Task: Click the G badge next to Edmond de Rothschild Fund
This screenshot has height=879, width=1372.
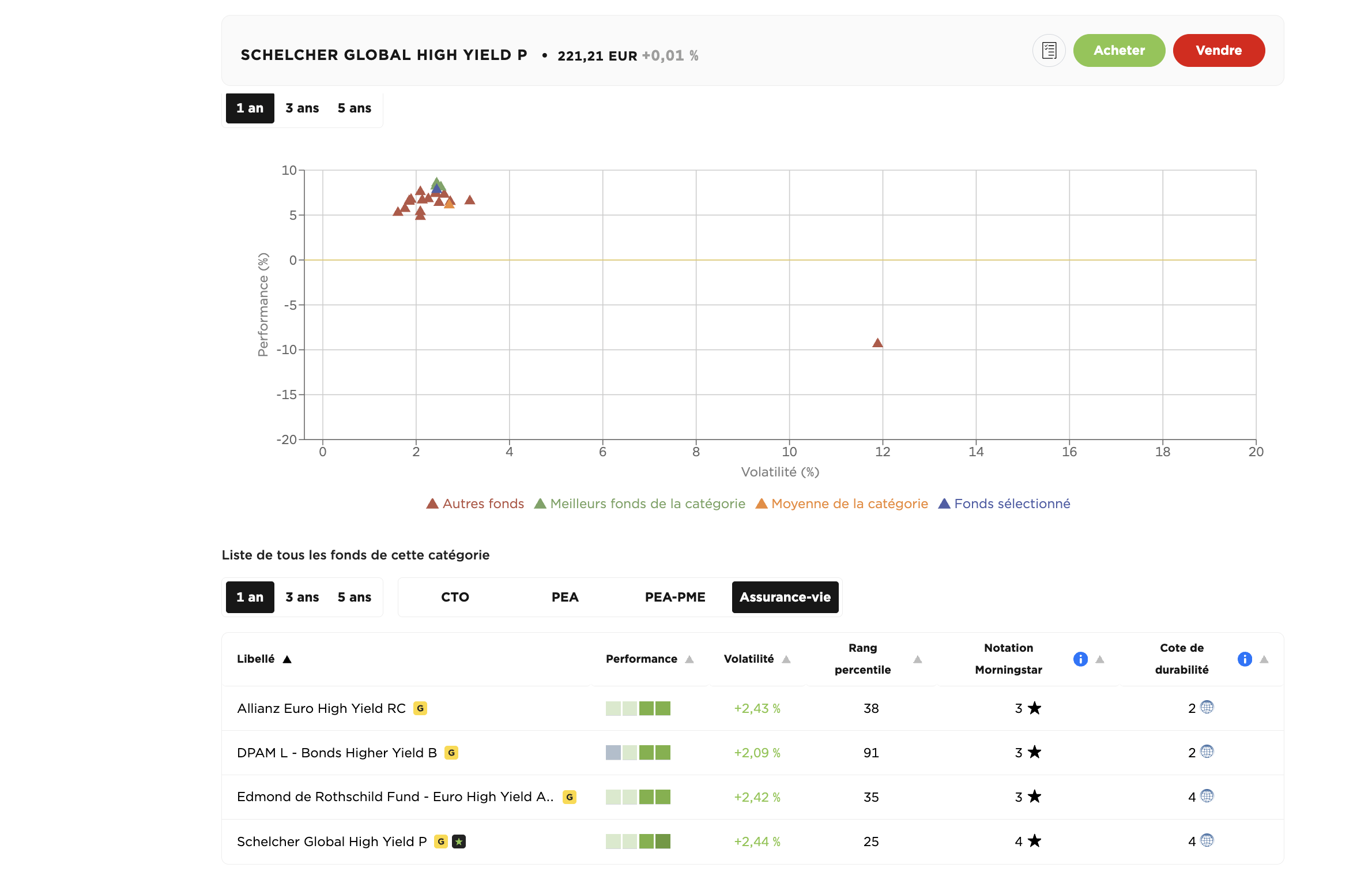Action: coord(570,797)
